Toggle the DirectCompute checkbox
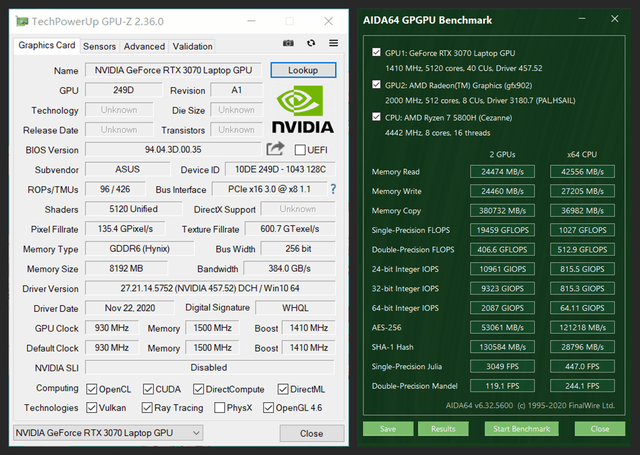Image resolution: width=640 pixels, height=455 pixels. pyautogui.click(x=198, y=389)
